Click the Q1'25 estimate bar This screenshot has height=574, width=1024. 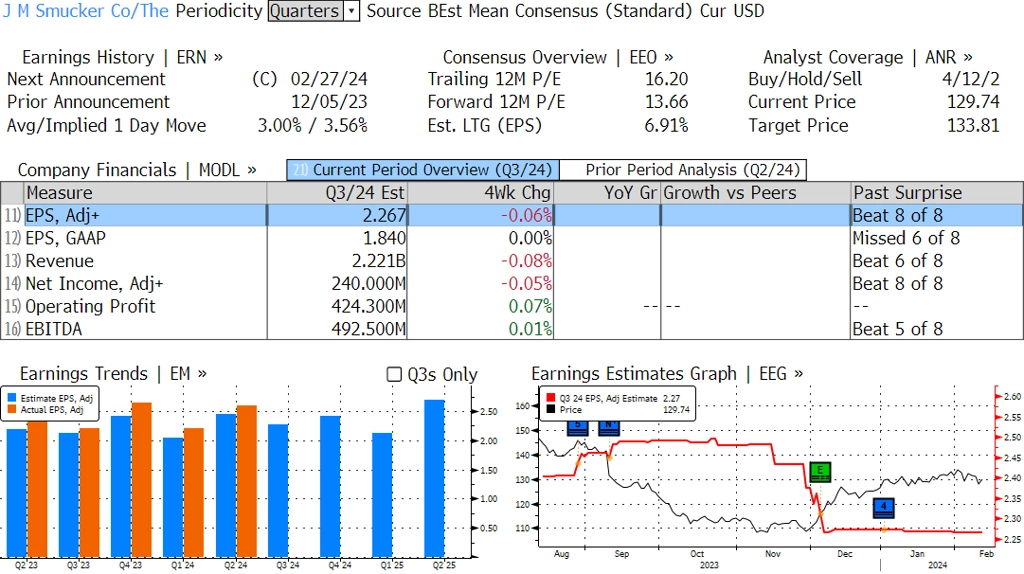[x=382, y=495]
